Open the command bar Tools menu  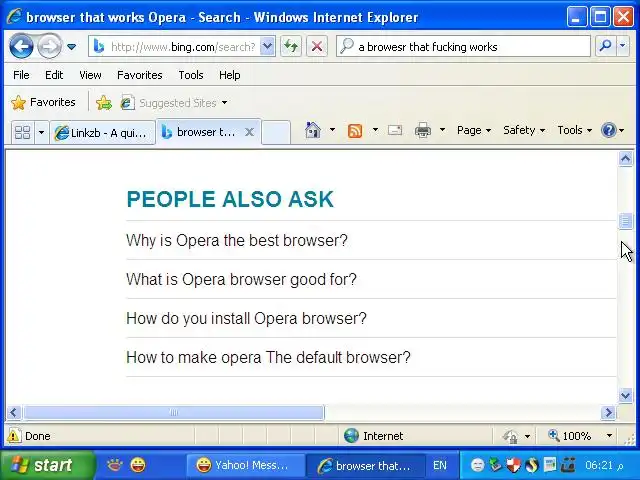(574, 130)
